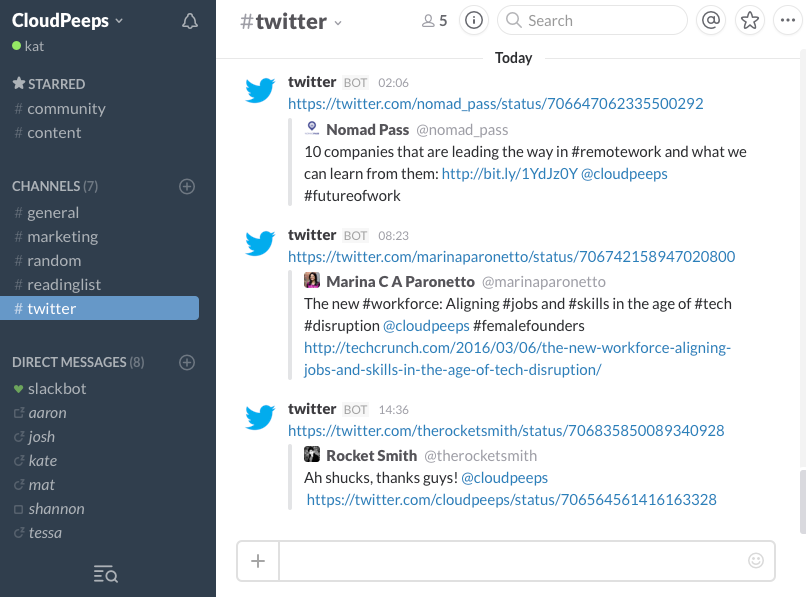The width and height of the screenshot is (806, 597).
Task: Open starred items star icon
Action: point(750,21)
